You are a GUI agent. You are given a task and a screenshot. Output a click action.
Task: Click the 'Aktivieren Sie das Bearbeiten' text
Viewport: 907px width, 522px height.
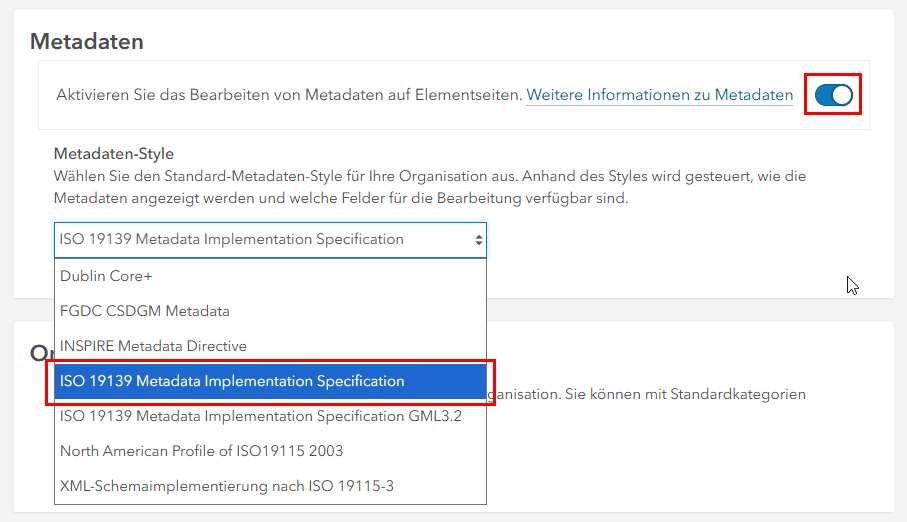point(289,95)
